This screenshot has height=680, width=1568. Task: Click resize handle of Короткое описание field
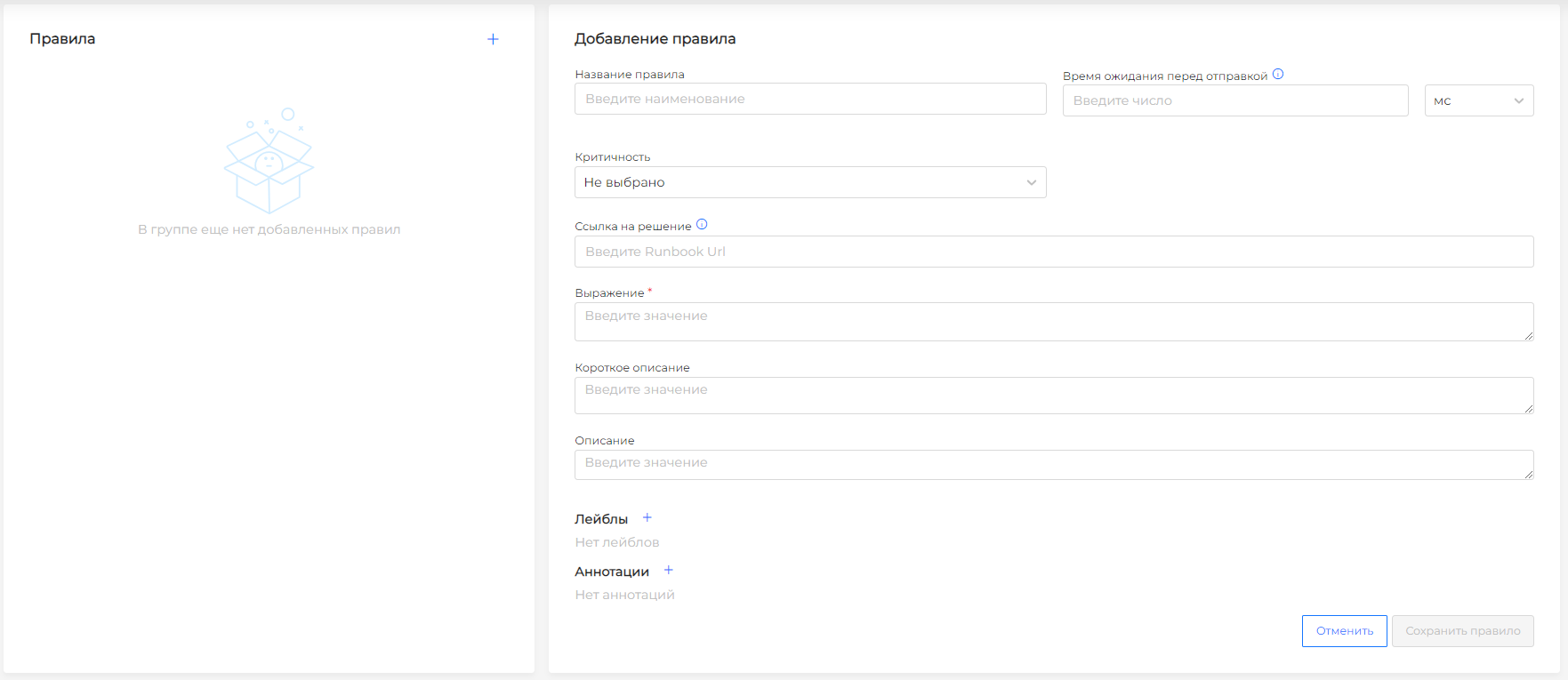click(1528, 409)
